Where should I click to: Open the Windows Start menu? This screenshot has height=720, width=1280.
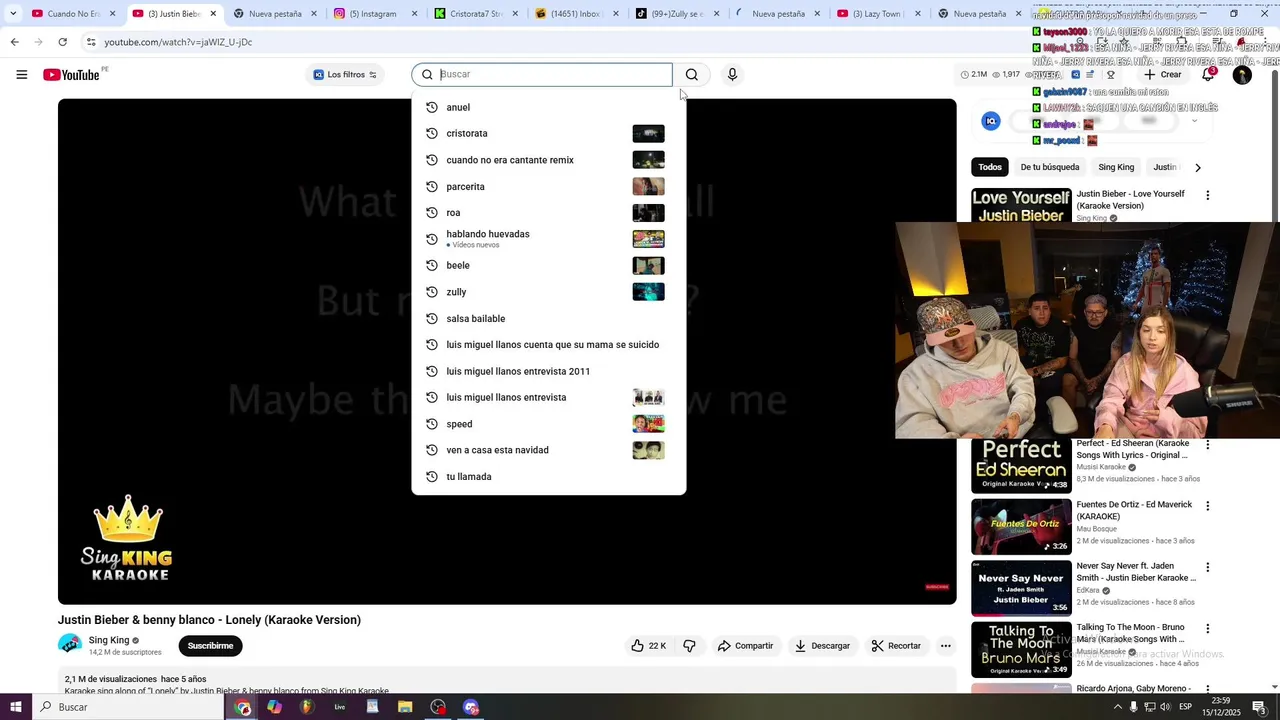click(15, 707)
